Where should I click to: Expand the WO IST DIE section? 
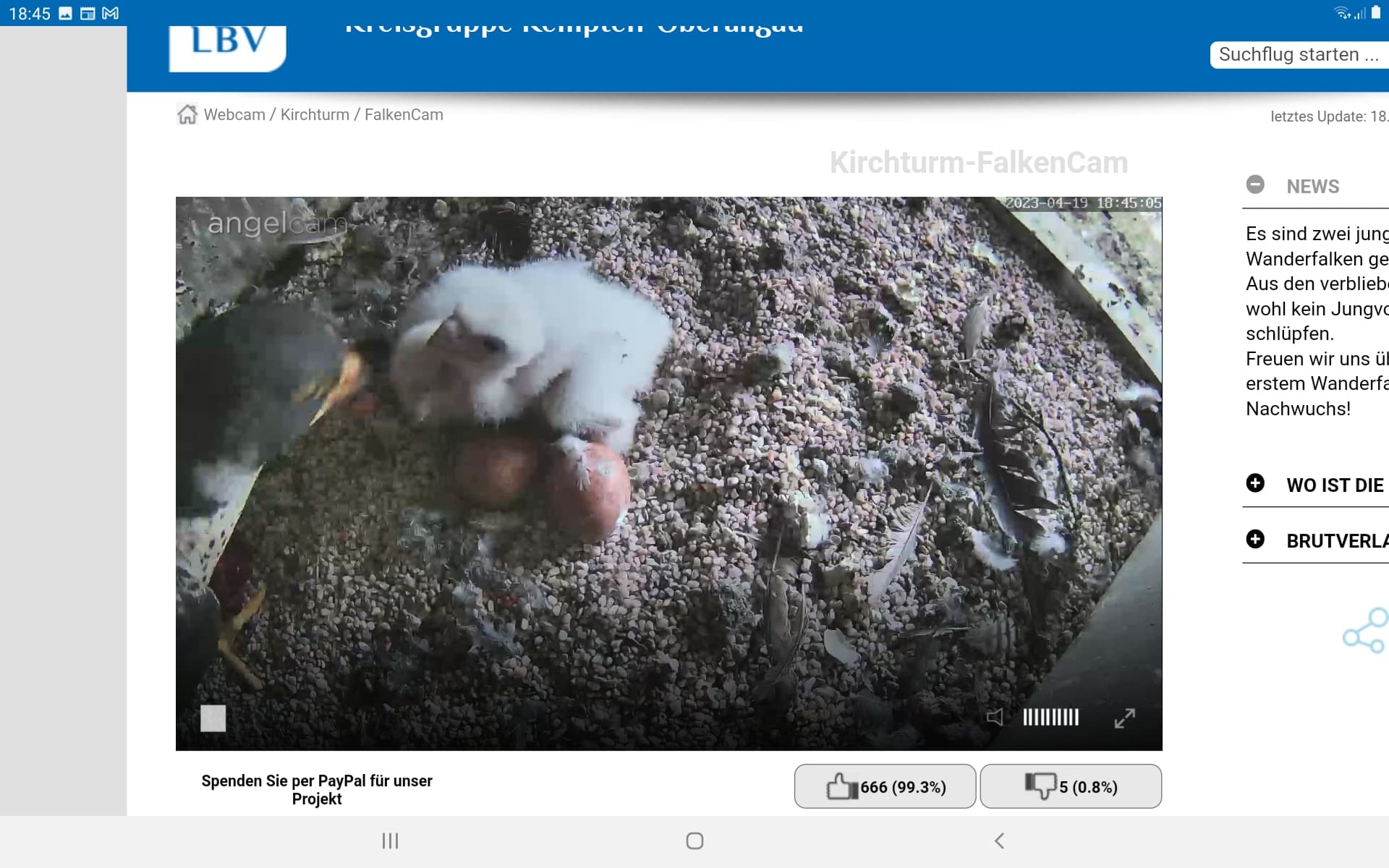(1255, 483)
